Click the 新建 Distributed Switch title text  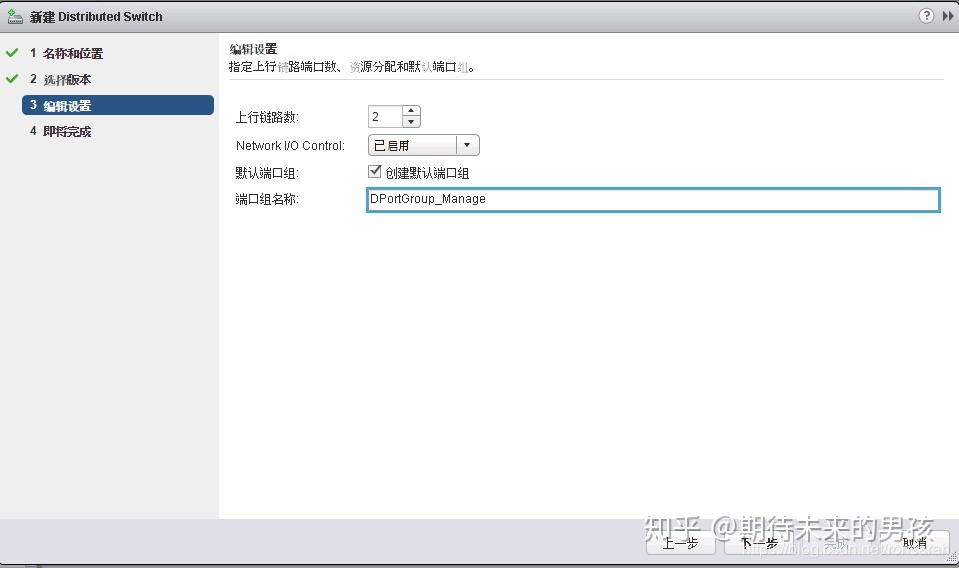[97, 17]
